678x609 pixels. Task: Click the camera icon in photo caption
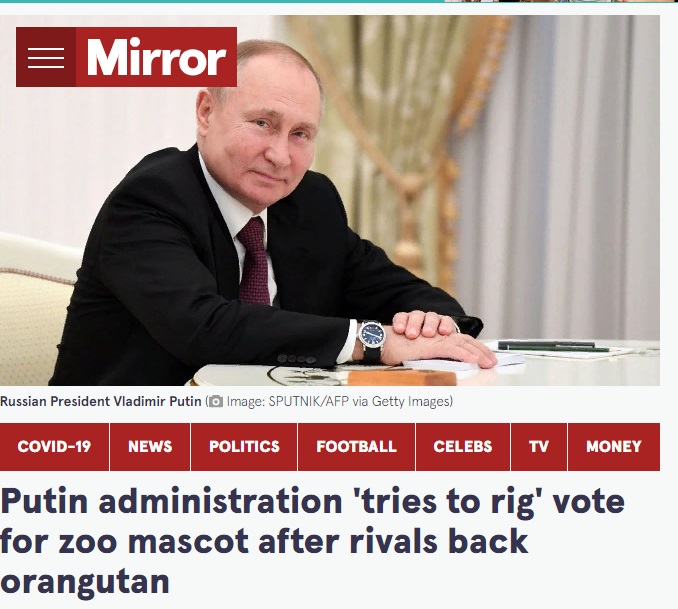coord(216,402)
